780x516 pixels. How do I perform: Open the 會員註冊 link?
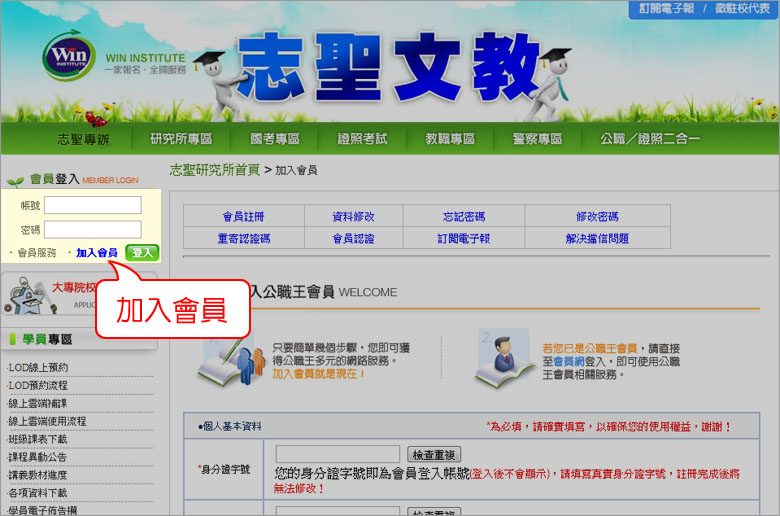coord(244,216)
